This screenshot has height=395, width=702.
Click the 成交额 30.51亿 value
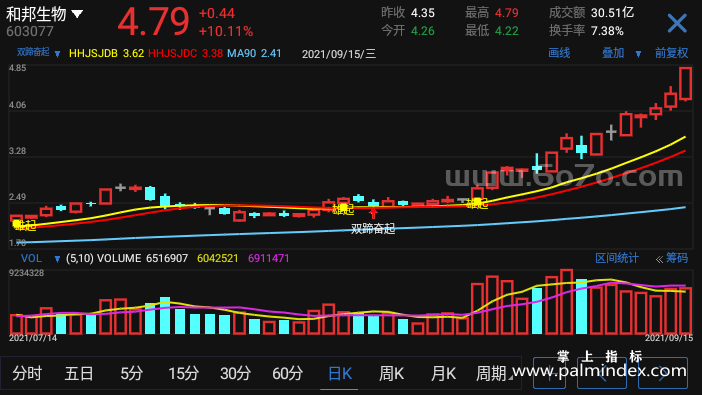612,13
